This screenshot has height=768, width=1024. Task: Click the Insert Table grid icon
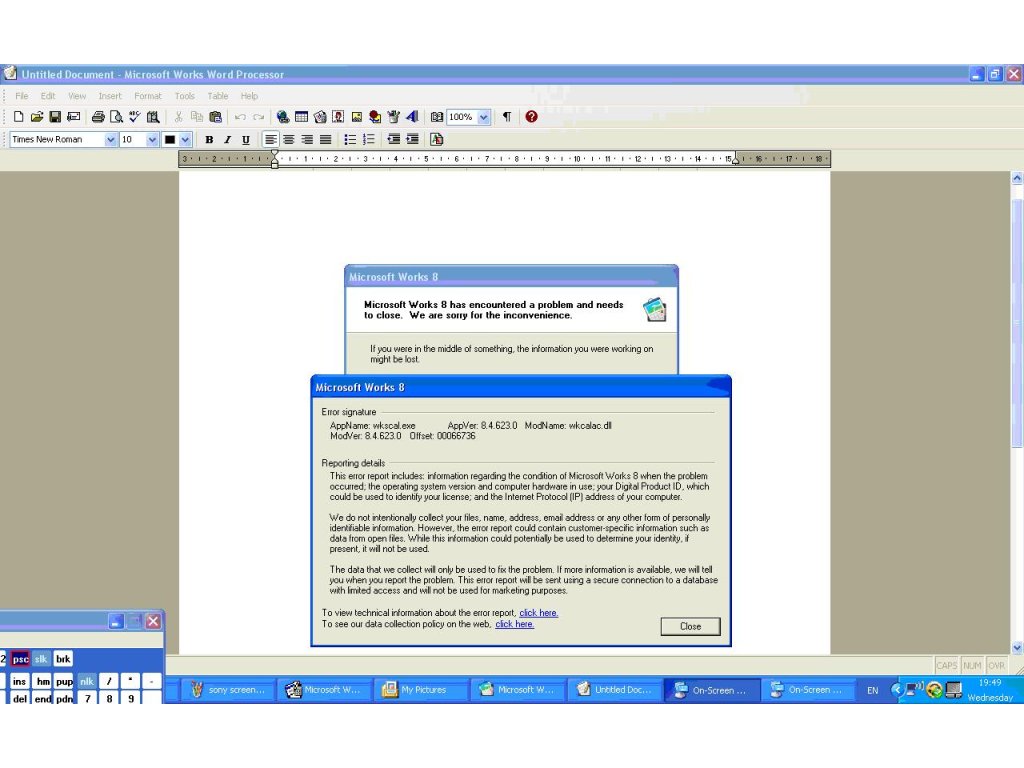click(x=301, y=117)
